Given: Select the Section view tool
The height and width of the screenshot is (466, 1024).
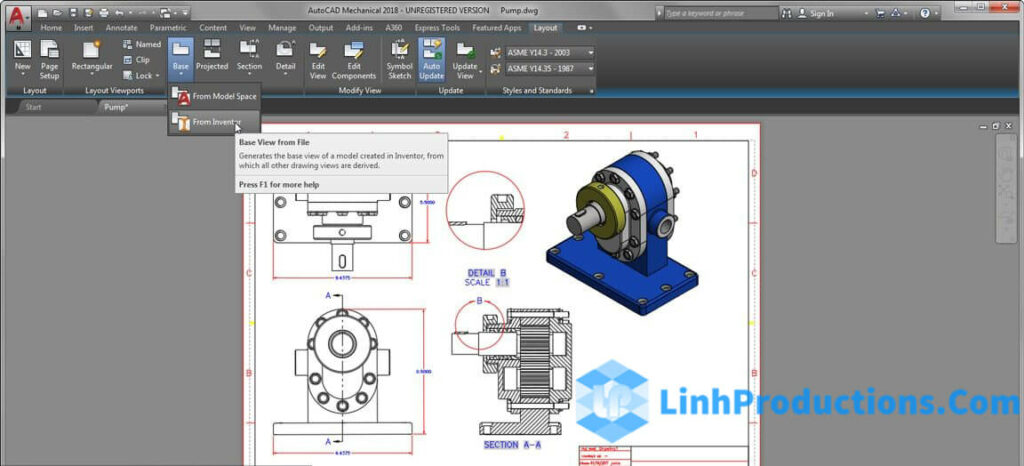Looking at the screenshot, I should (249, 58).
